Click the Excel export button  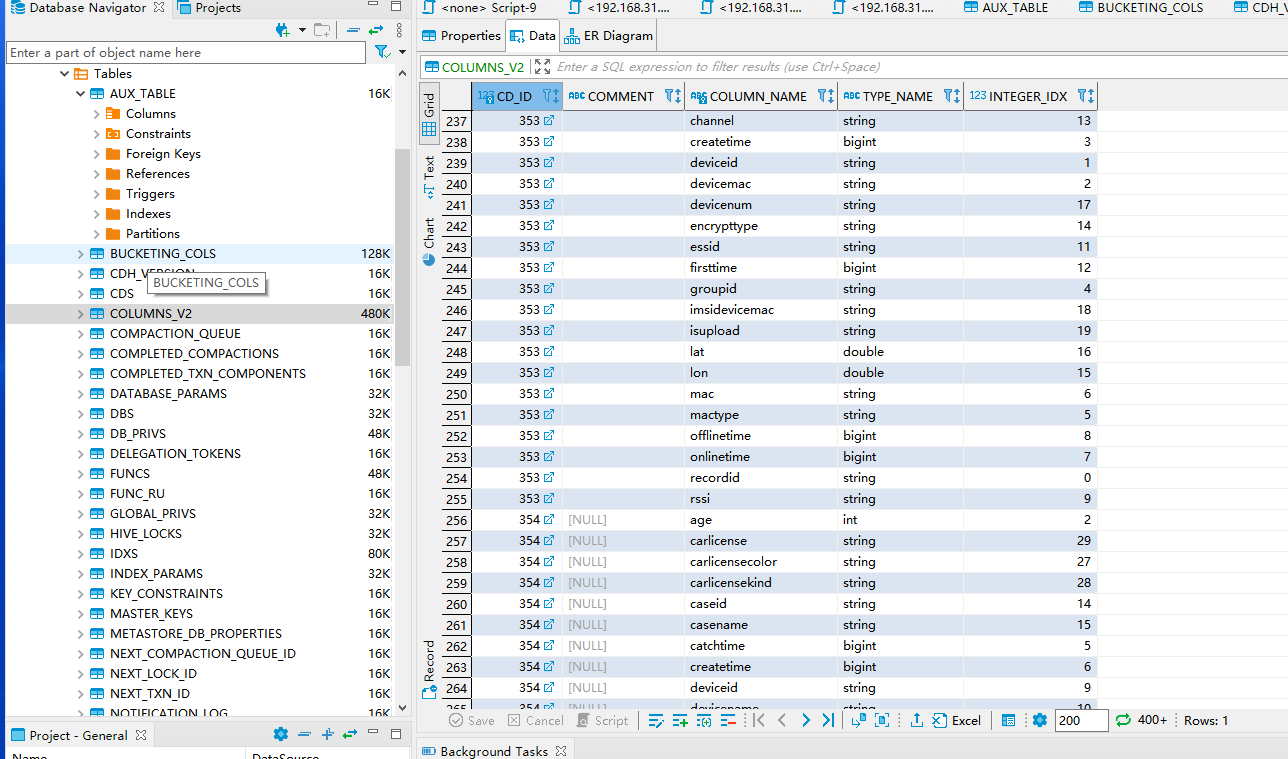click(957, 720)
